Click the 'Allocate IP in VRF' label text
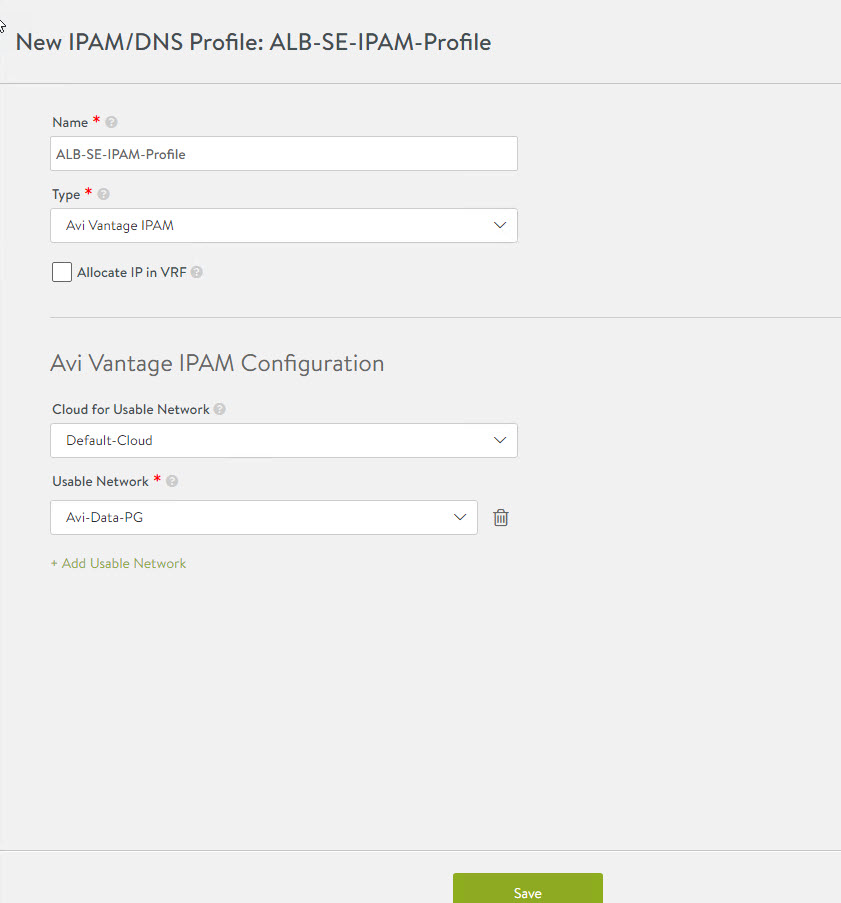The width and height of the screenshot is (841, 903). (x=132, y=272)
